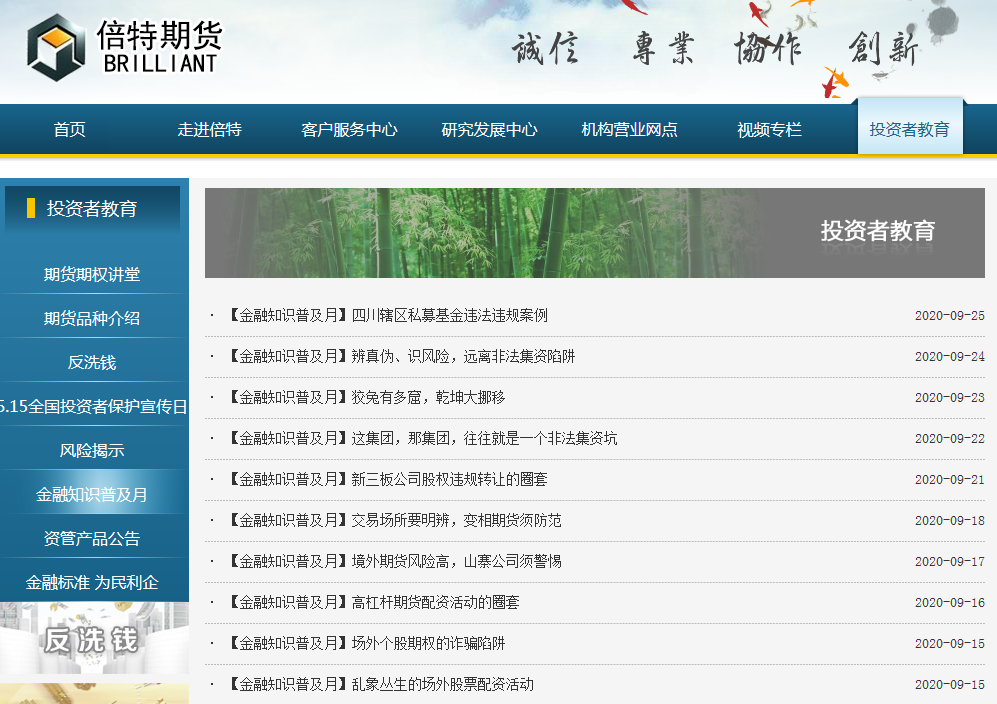Select 期货品种介绍 sidebar entry
This screenshot has width=997, height=704.
point(92,319)
